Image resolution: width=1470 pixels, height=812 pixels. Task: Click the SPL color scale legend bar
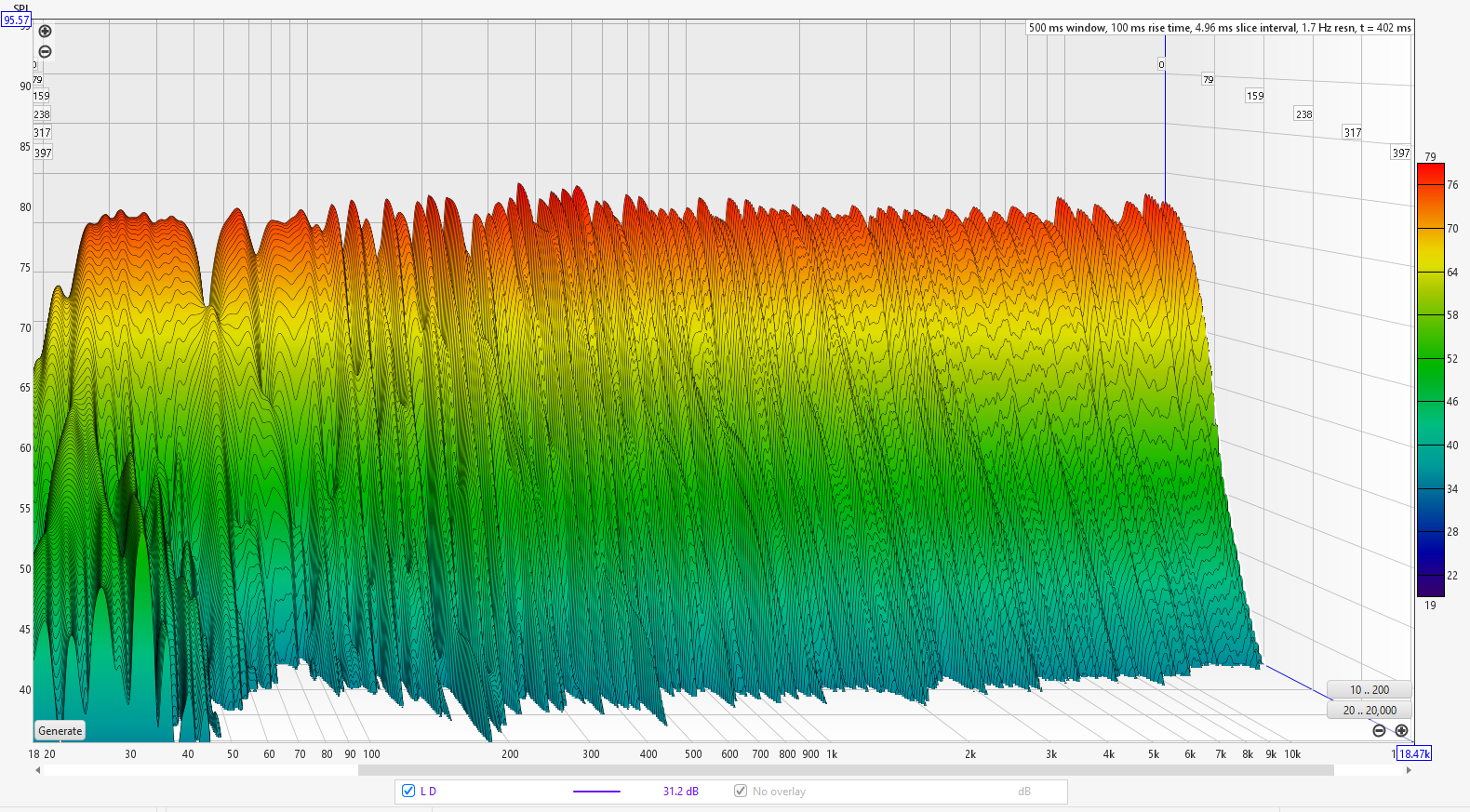pyautogui.click(x=1430, y=380)
